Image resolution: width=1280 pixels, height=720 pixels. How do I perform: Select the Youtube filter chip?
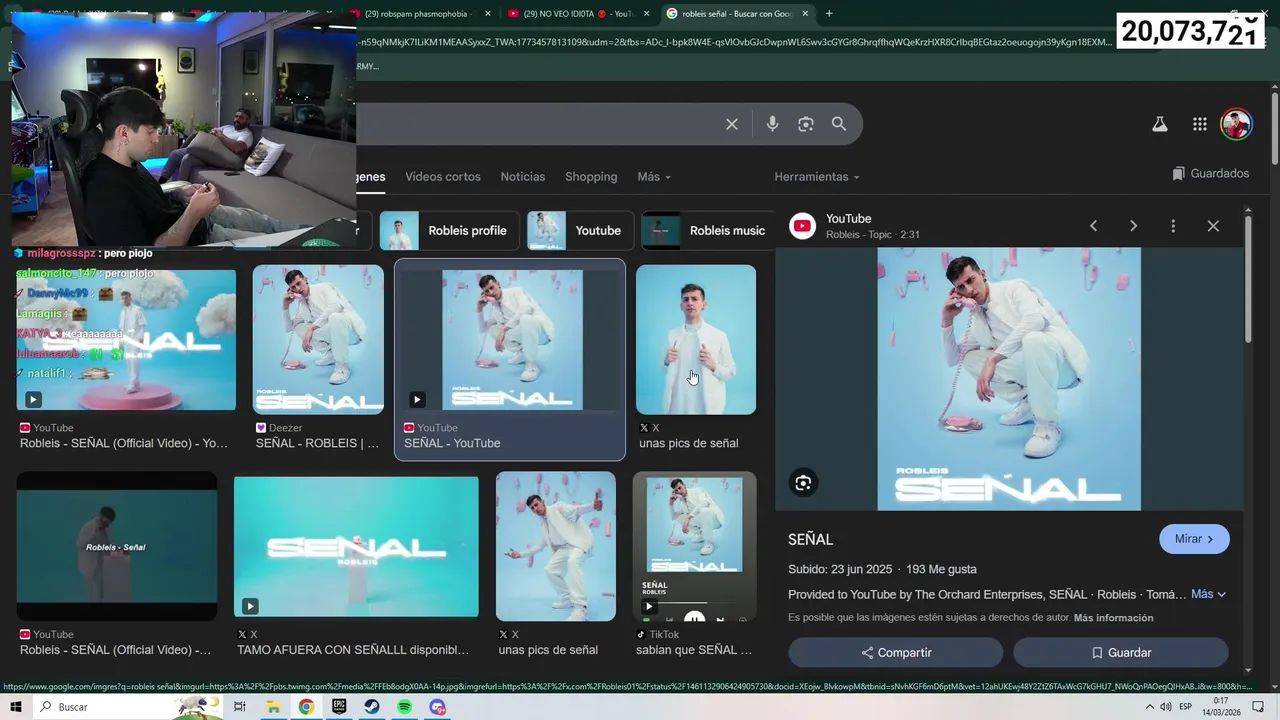point(580,230)
